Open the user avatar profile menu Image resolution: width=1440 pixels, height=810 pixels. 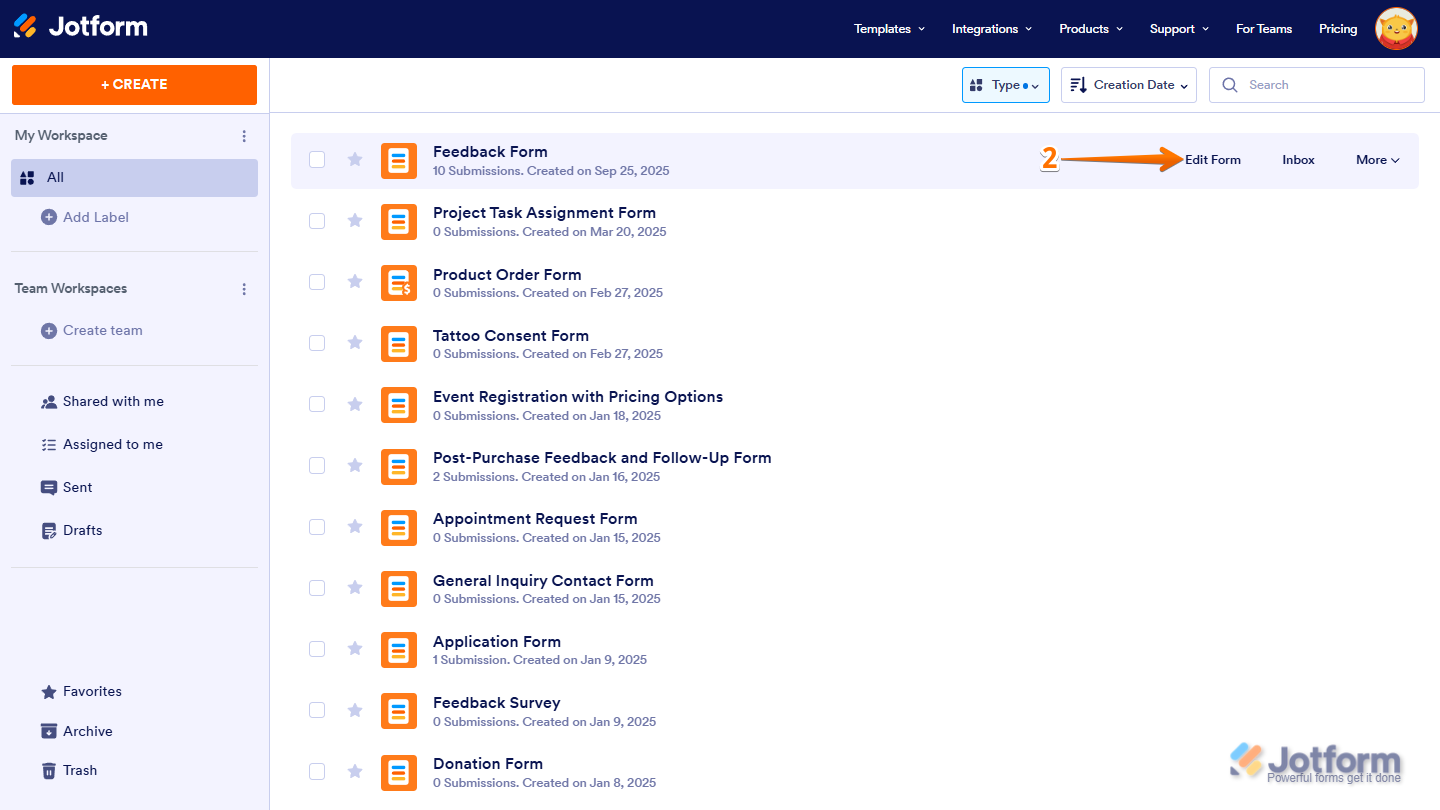pos(1396,29)
